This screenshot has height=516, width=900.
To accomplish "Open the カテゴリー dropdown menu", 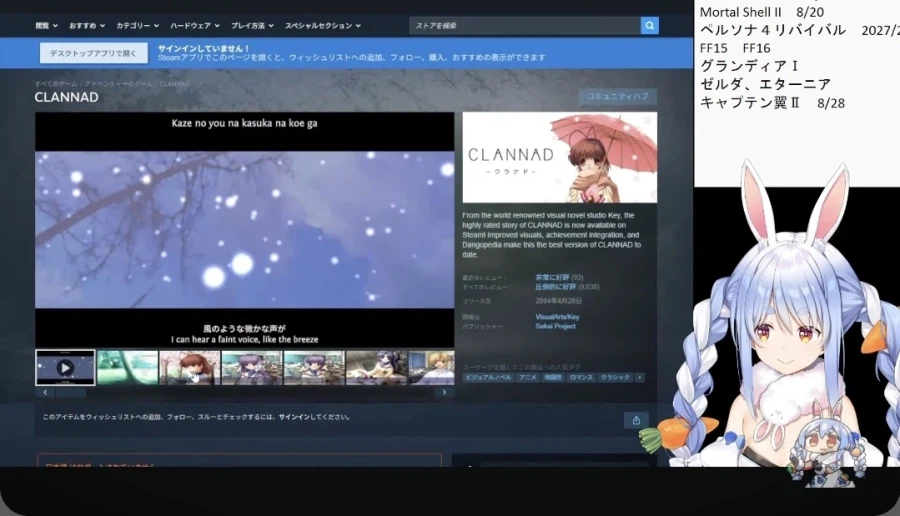I will coord(137,25).
